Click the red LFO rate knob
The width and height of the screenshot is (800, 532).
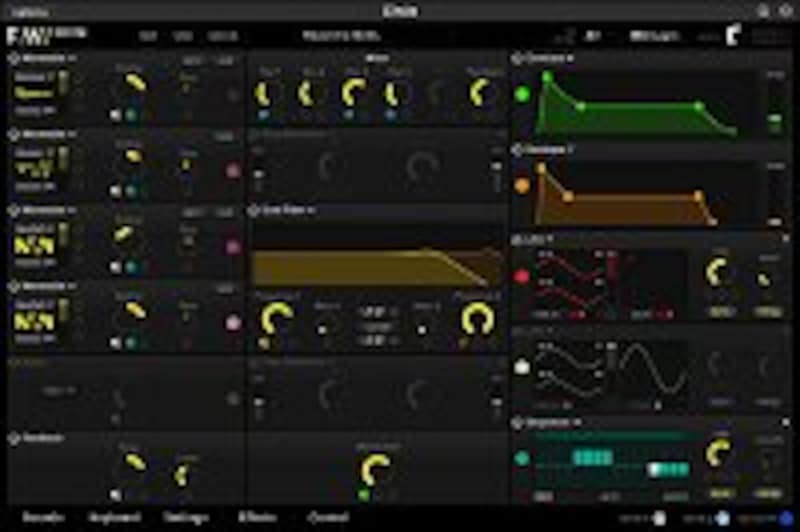718,272
